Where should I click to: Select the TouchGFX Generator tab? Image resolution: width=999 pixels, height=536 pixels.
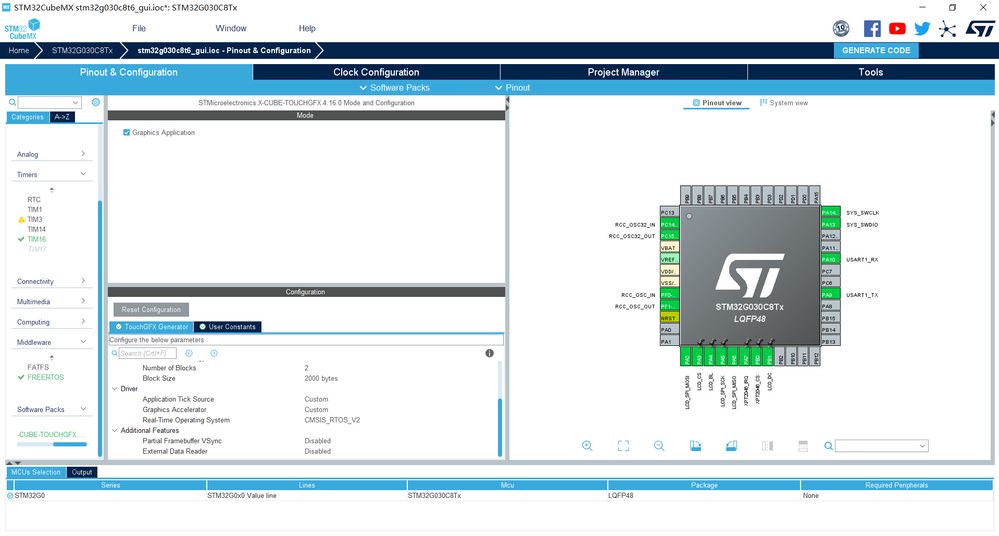click(x=152, y=327)
